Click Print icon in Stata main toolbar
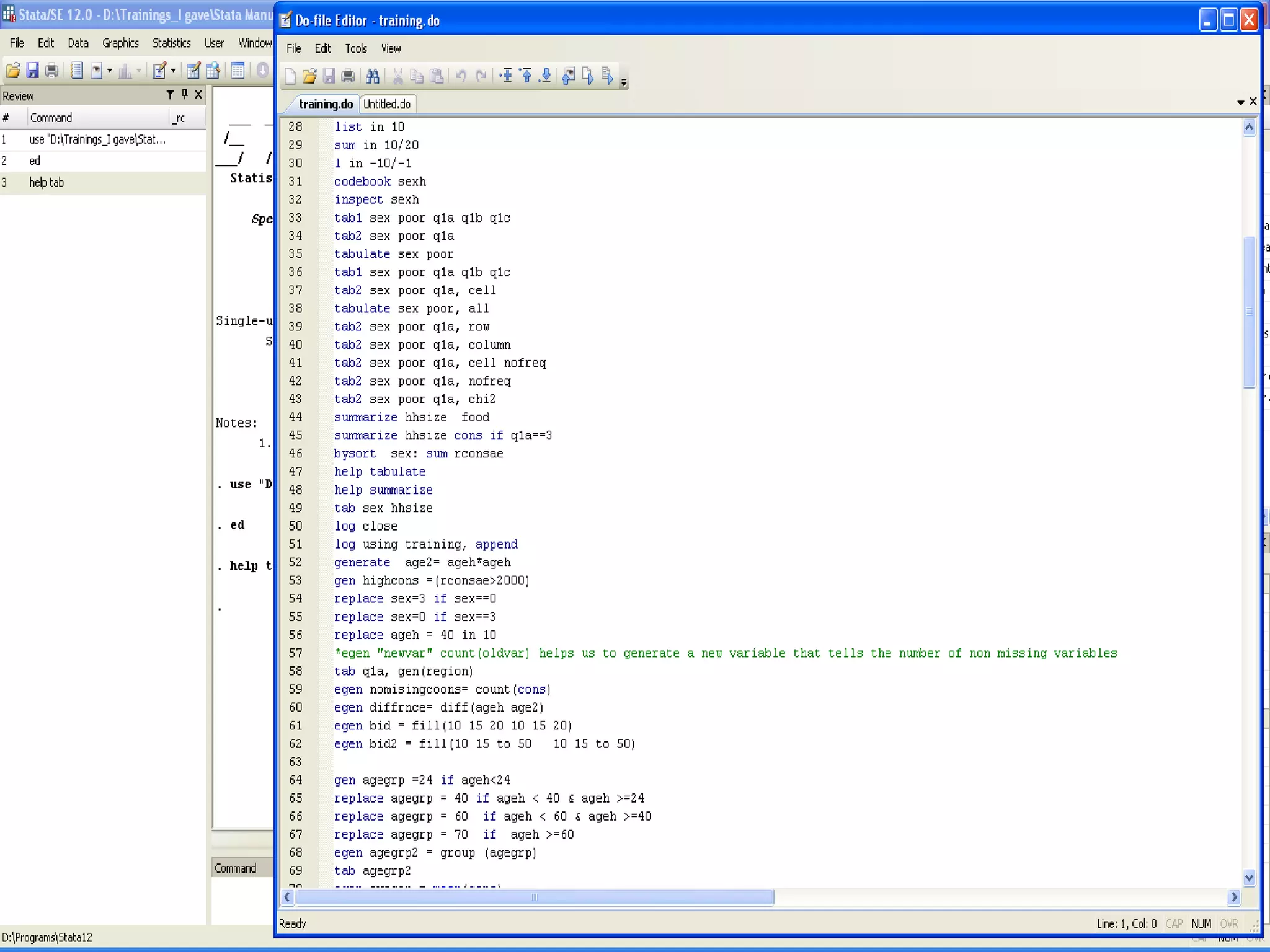 51,71
